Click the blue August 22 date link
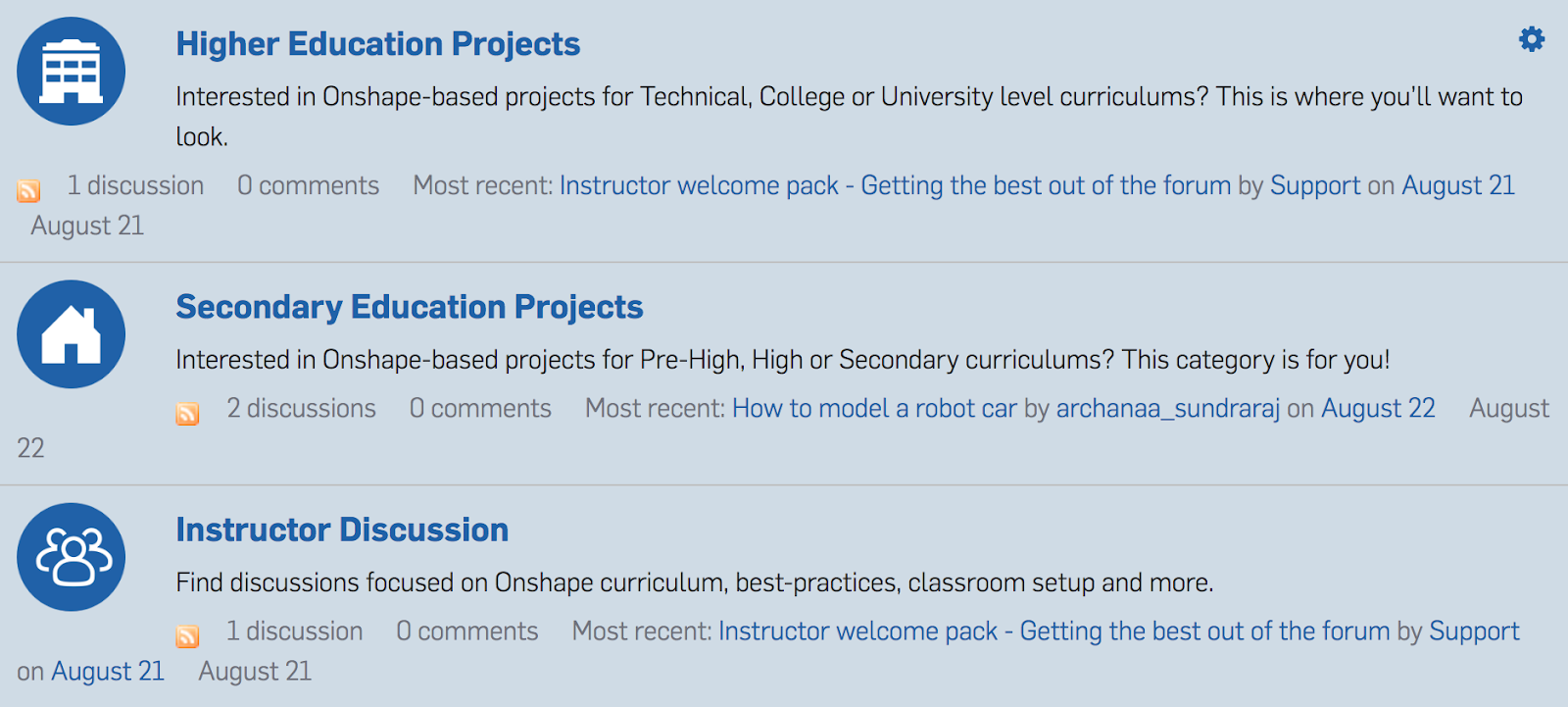 tap(1378, 408)
